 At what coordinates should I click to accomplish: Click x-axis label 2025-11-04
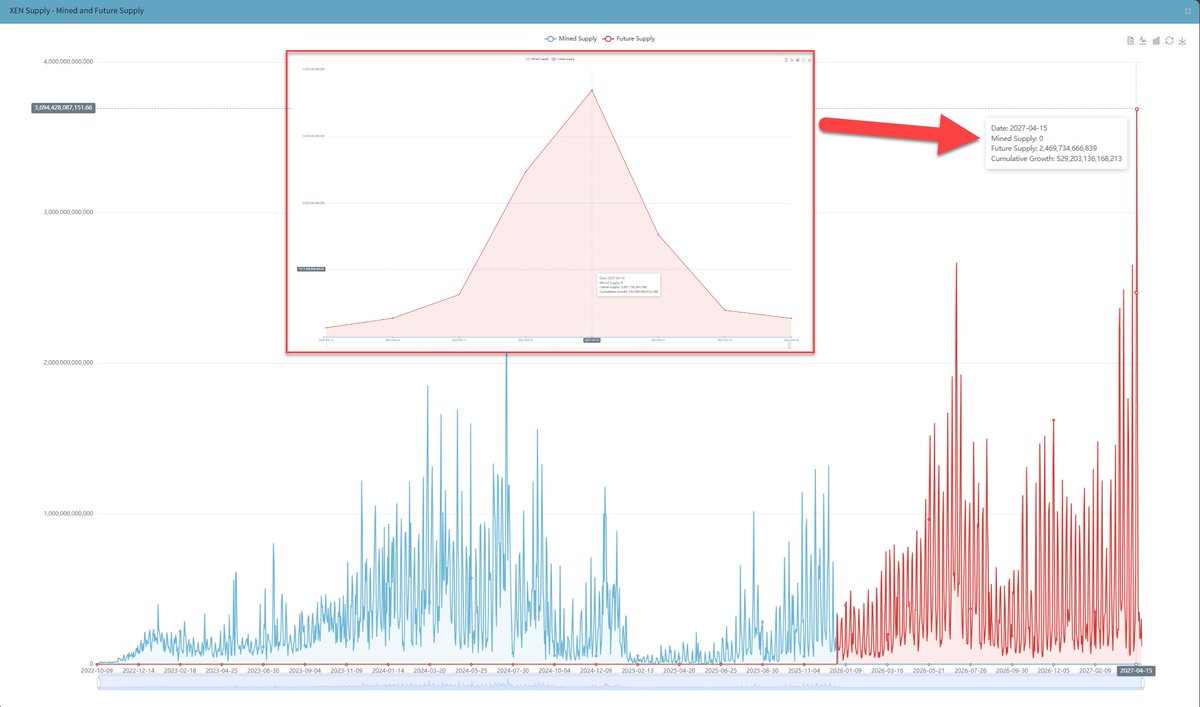(804, 671)
